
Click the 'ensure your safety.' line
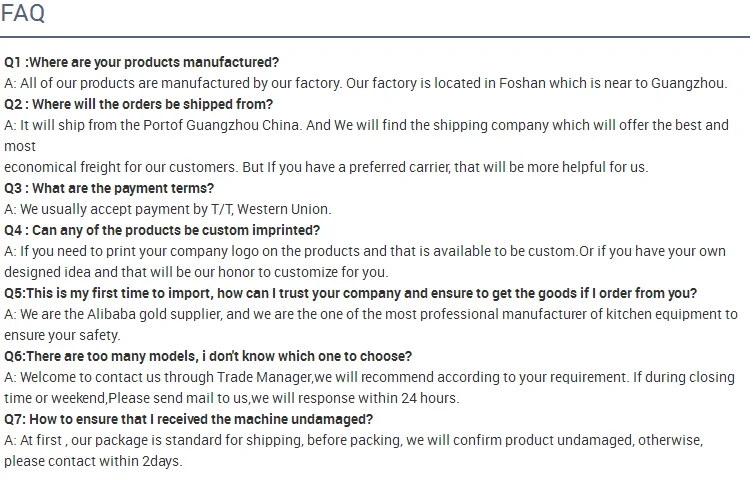point(62,335)
